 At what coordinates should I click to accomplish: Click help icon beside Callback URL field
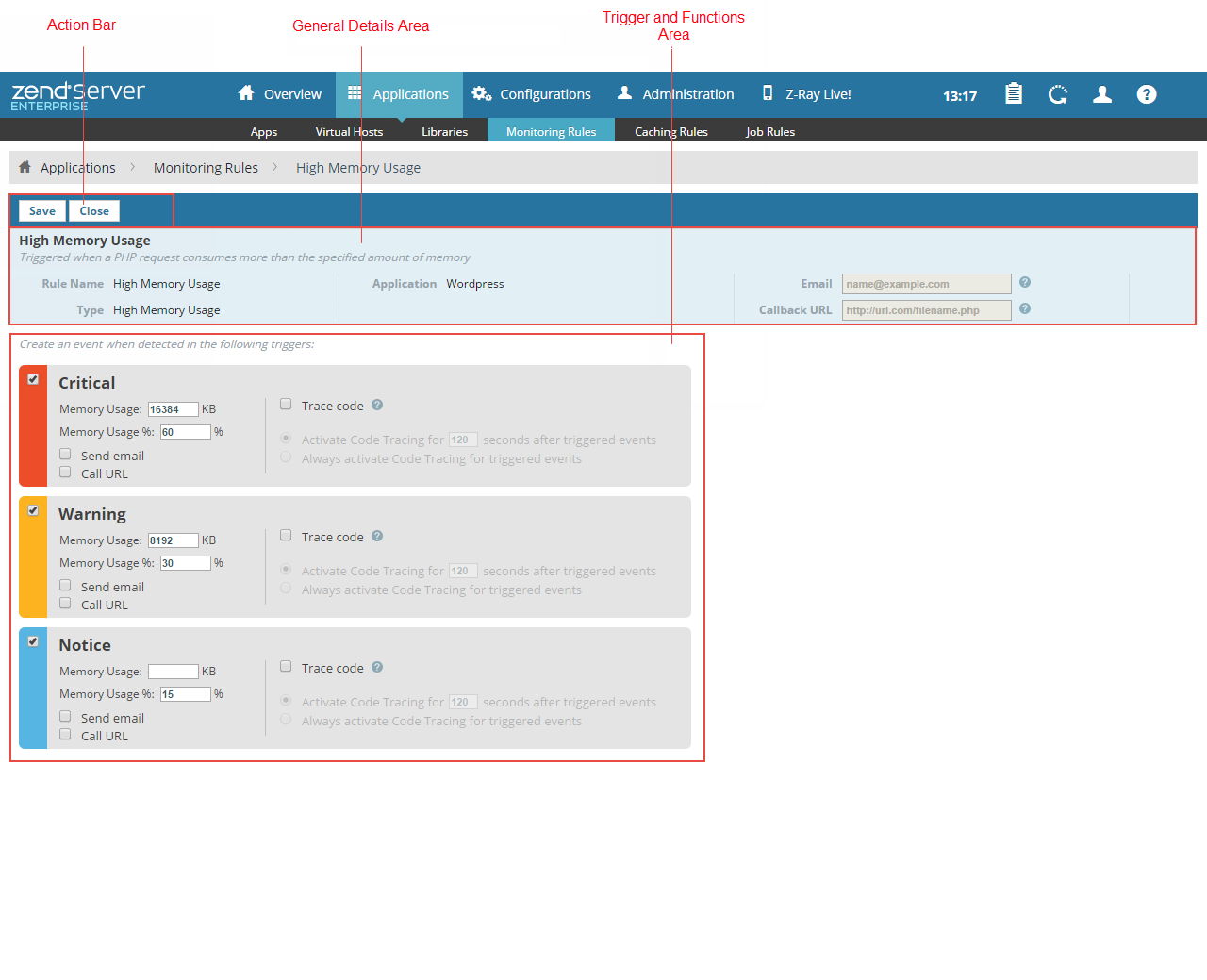(1025, 308)
